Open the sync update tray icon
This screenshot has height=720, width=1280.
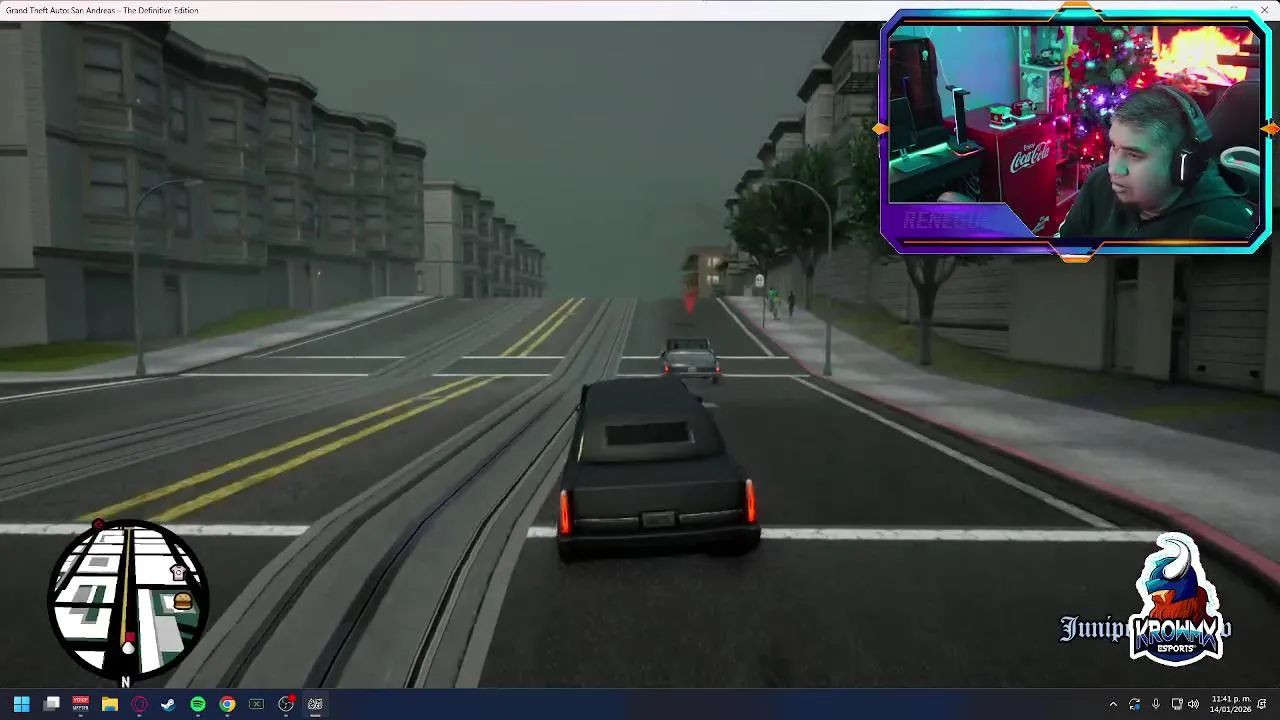[x=1134, y=704]
